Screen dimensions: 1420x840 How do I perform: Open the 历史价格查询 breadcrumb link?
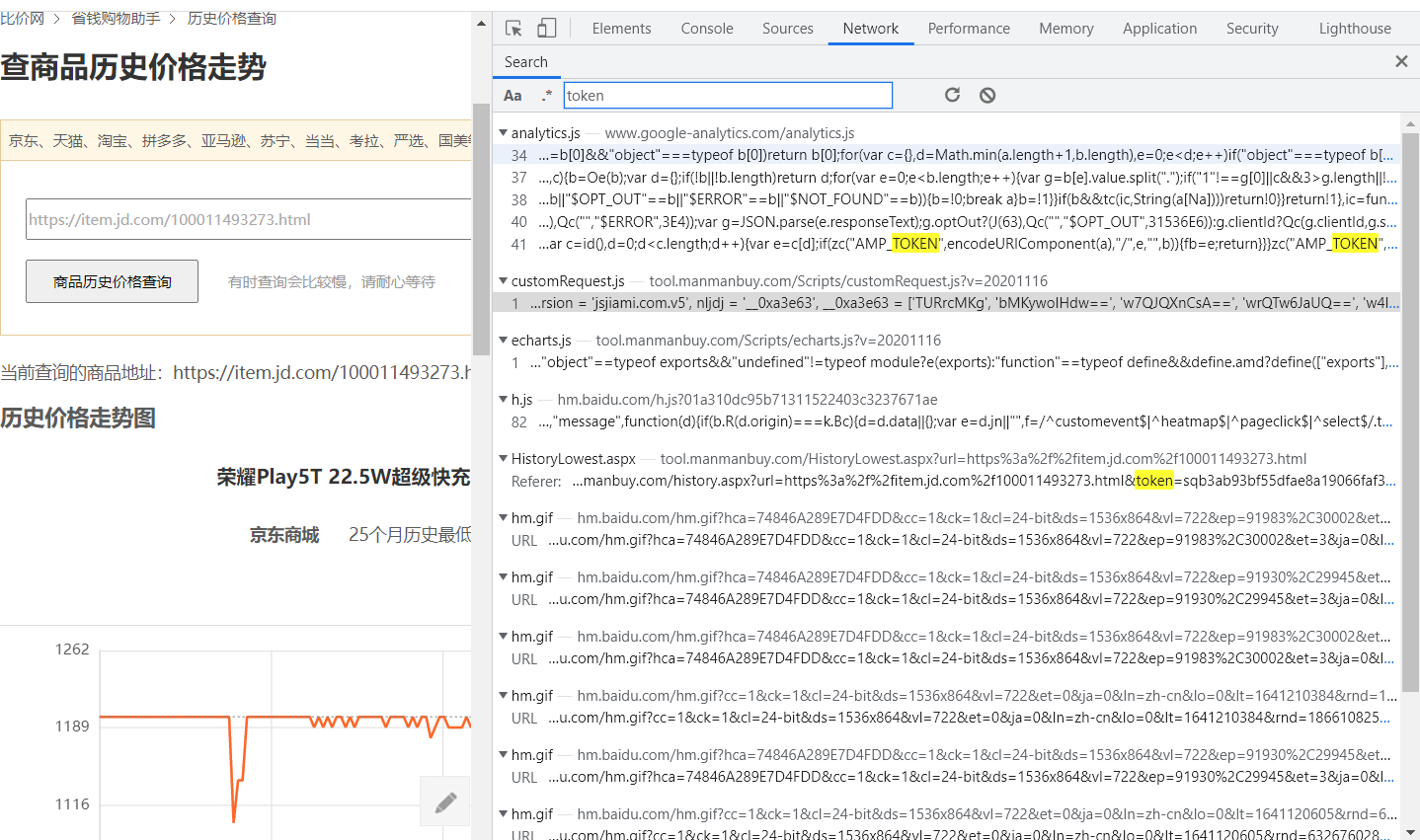[x=232, y=18]
